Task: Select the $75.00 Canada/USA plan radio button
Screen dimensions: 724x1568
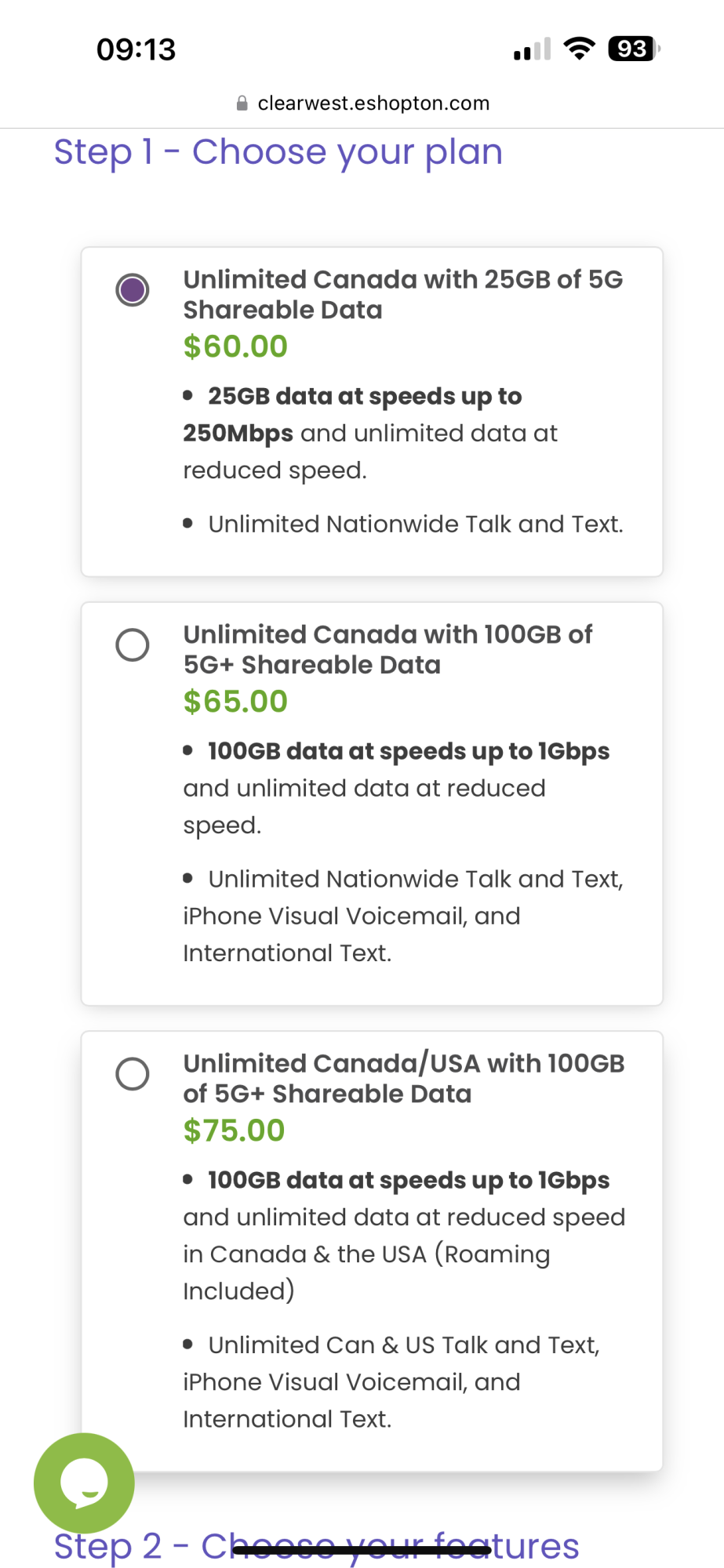Action: pos(133,1074)
